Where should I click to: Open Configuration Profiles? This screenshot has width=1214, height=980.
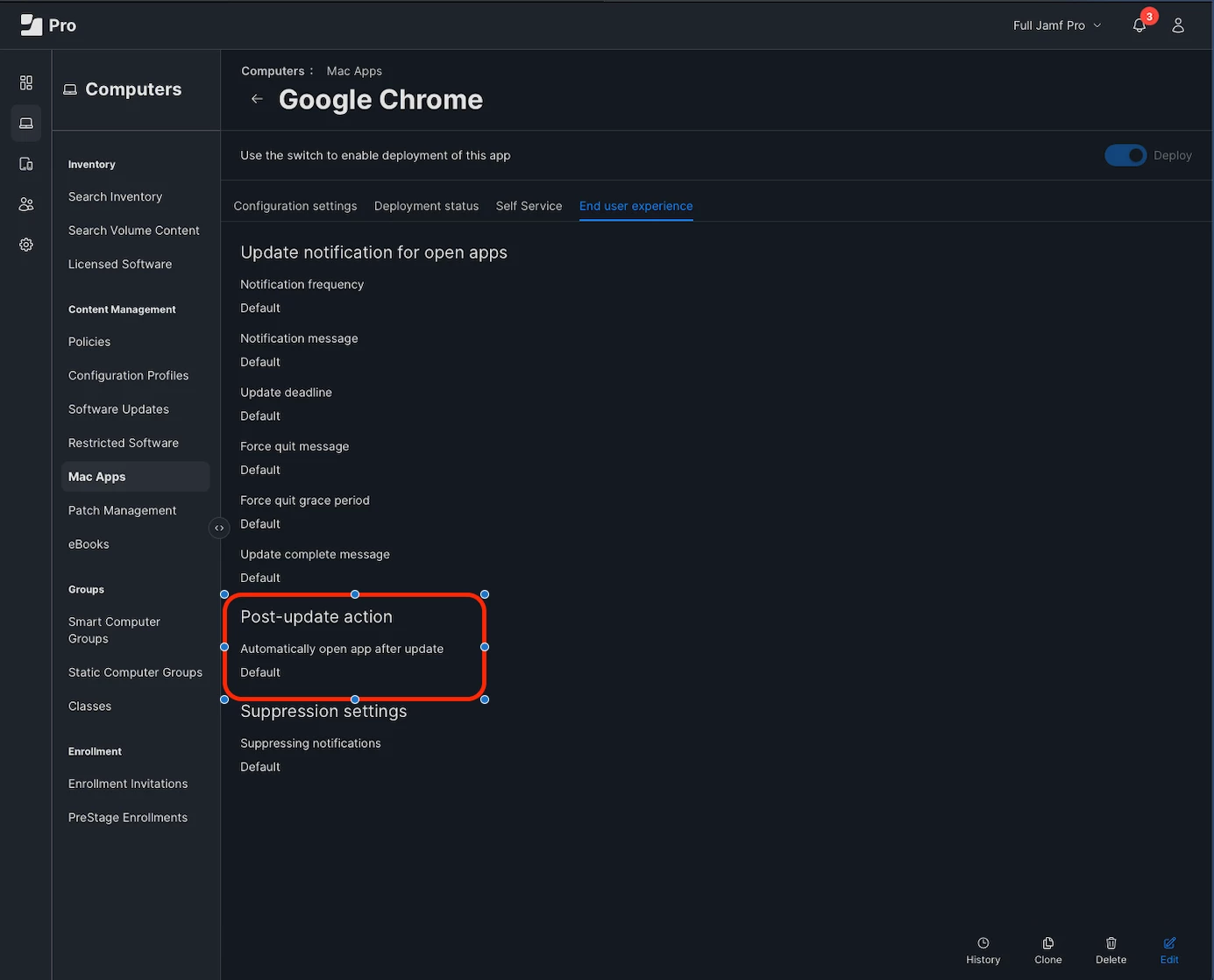pos(129,375)
